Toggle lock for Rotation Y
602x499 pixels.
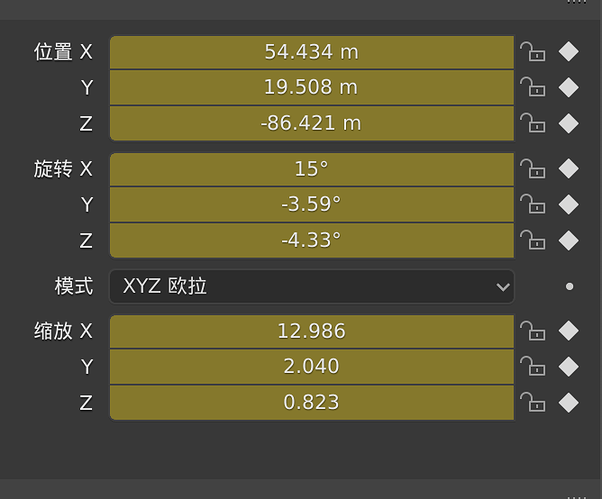coord(532,205)
